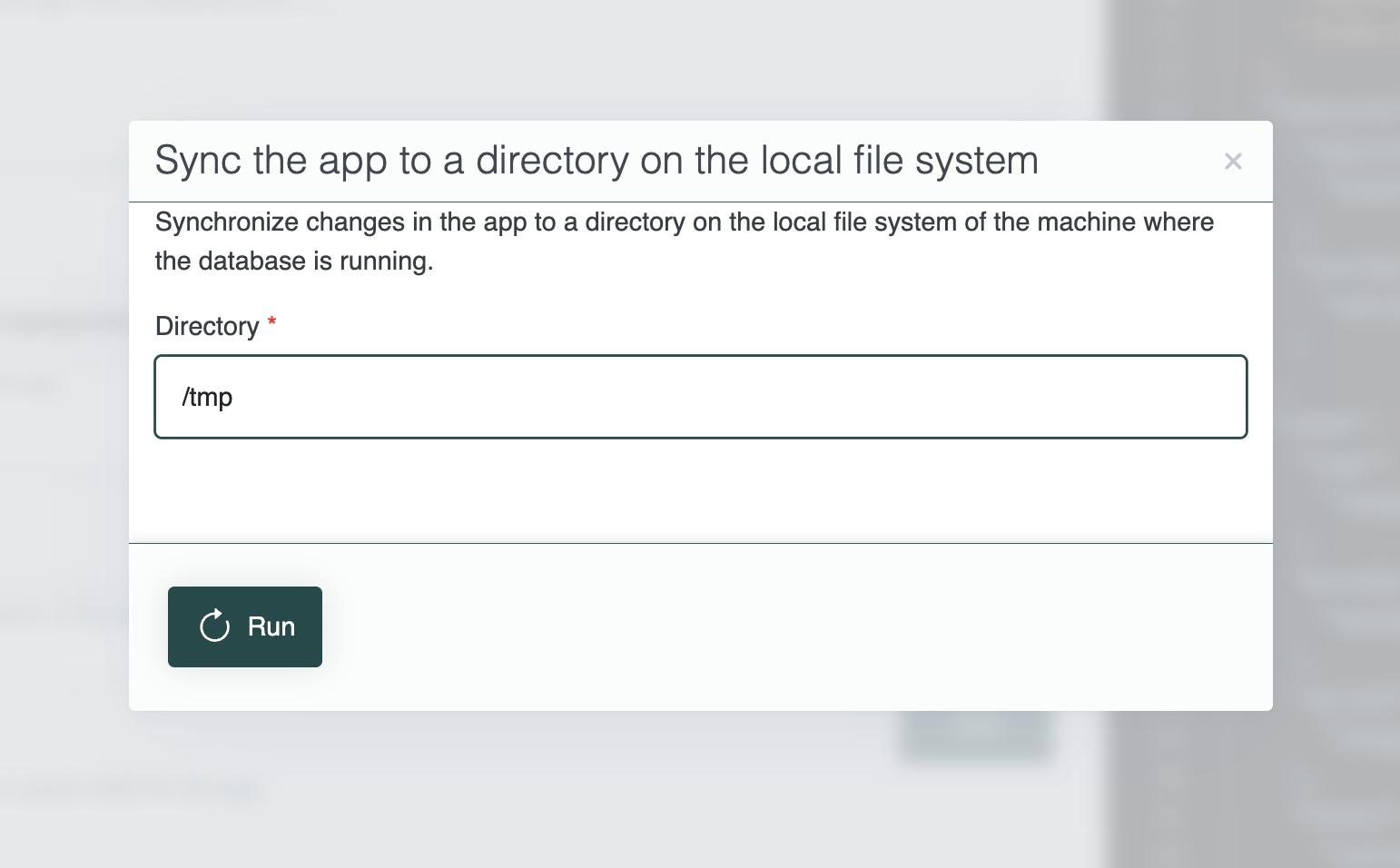This screenshot has width=1400, height=868.
Task: Click the Directory field label
Action: click(207, 326)
